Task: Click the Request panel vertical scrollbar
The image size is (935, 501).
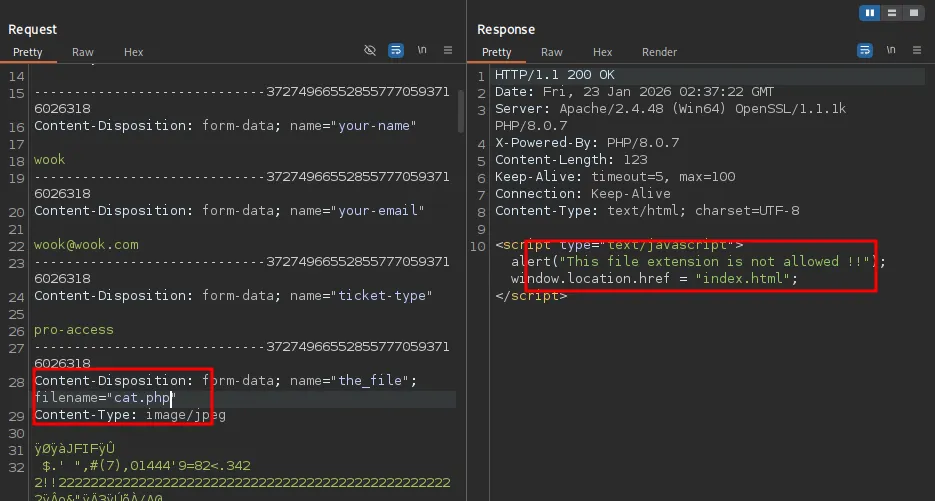Action: (461, 110)
